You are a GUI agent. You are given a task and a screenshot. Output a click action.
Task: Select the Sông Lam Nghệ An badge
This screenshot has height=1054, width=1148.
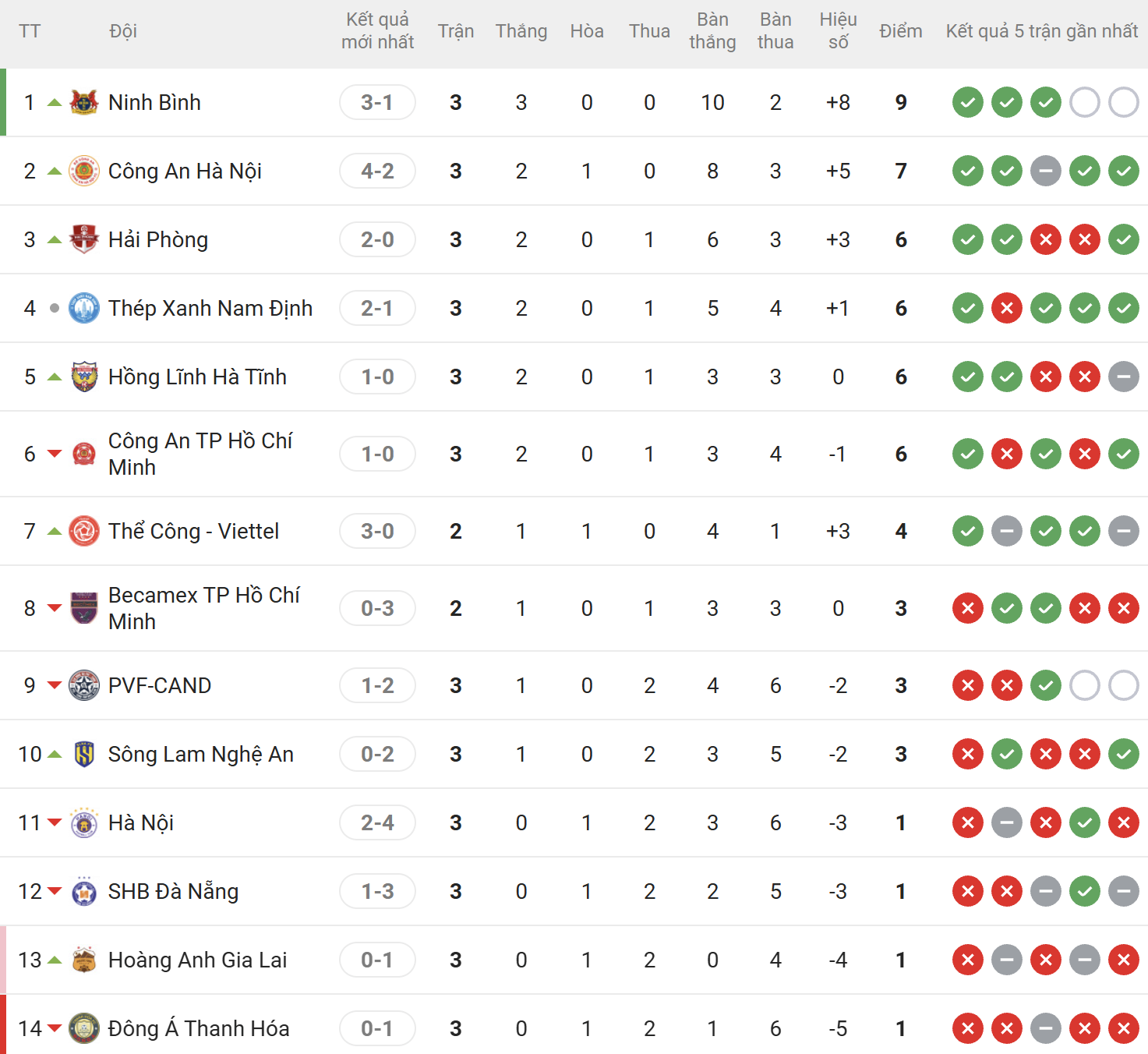pyautogui.click(x=84, y=754)
